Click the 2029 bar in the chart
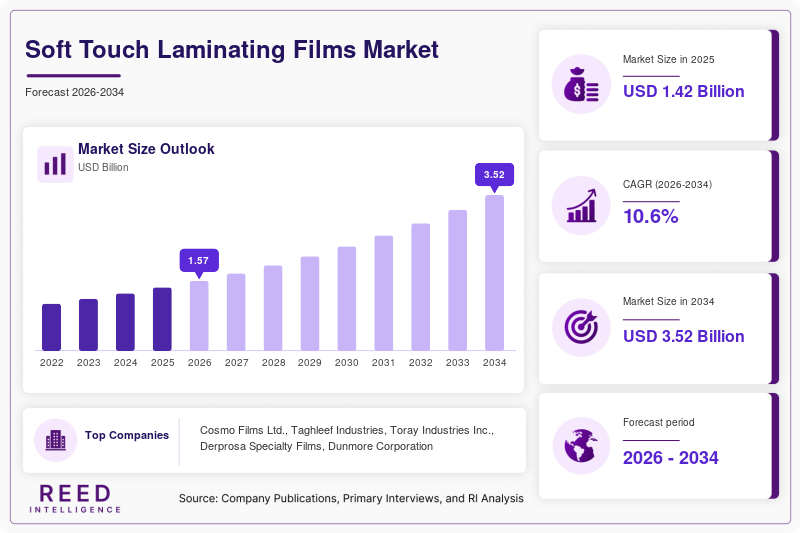This screenshot has width=800, height=533. [310, 304]
